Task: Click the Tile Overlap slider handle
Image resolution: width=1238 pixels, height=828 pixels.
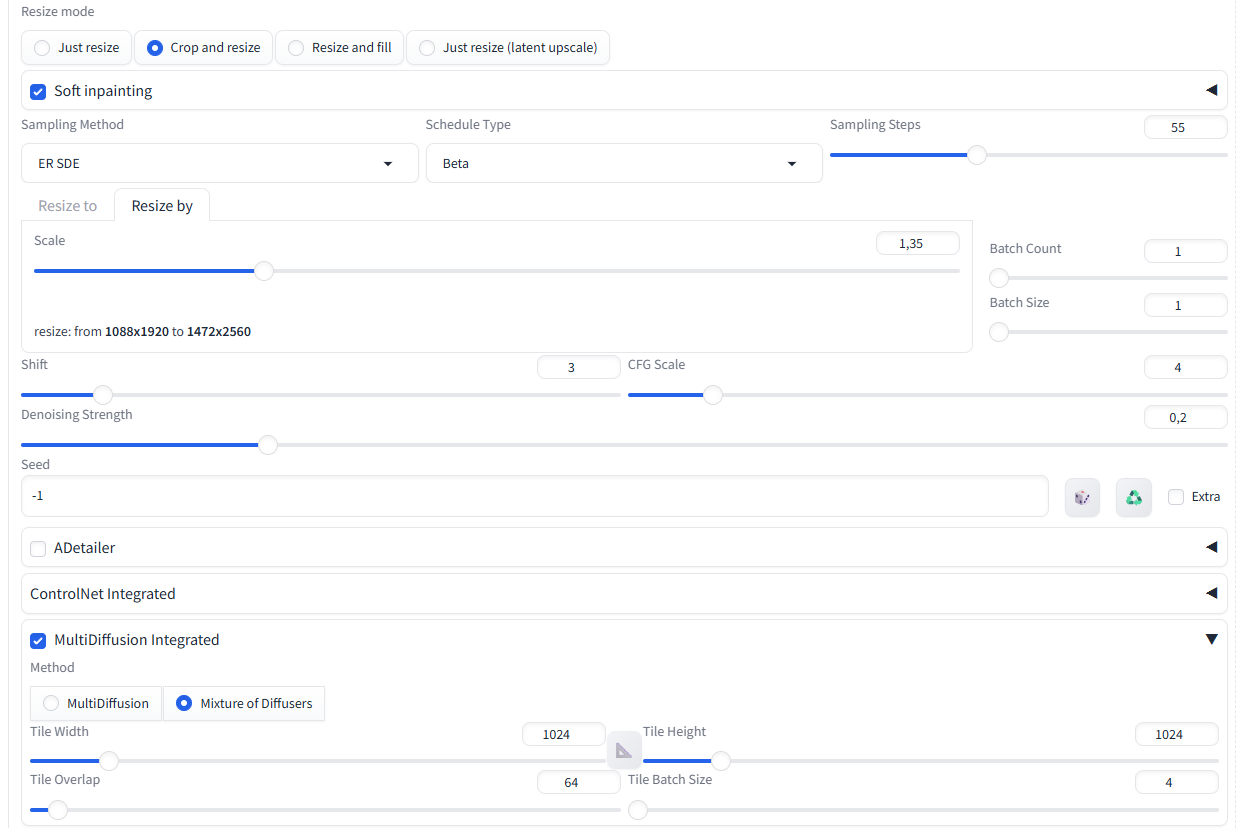Action: click(x=58, y=810)
